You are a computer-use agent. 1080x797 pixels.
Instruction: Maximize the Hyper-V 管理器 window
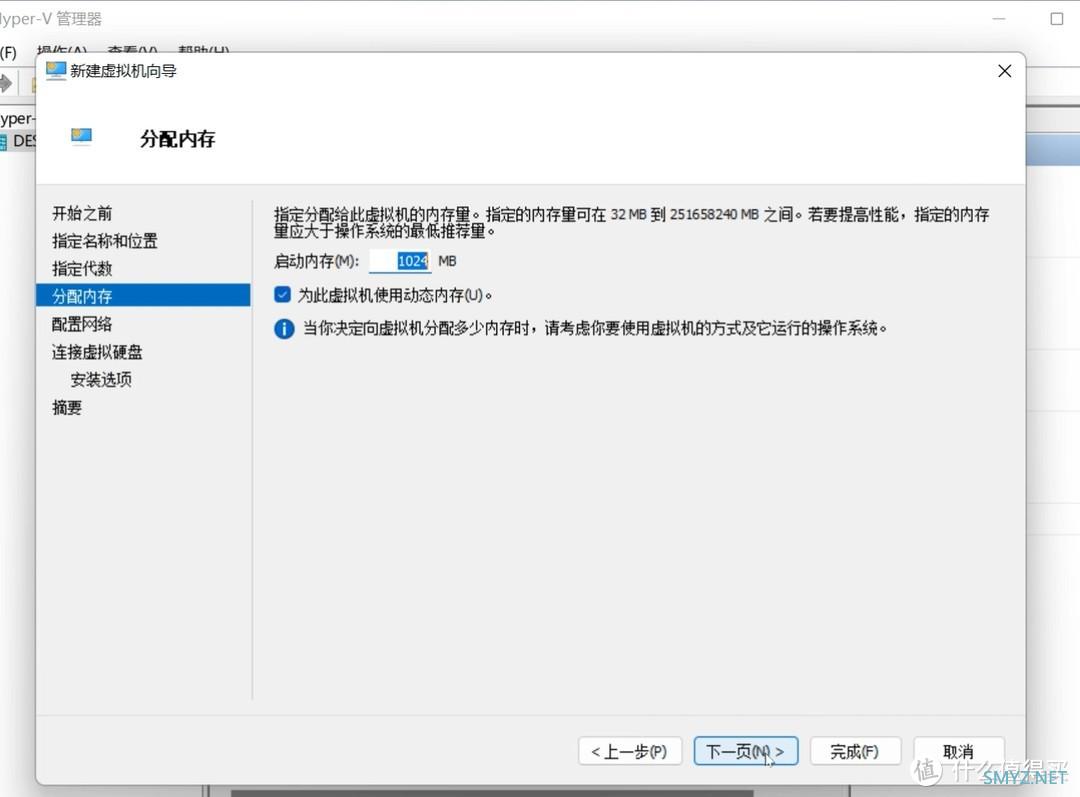click(x=1056, y=19)
